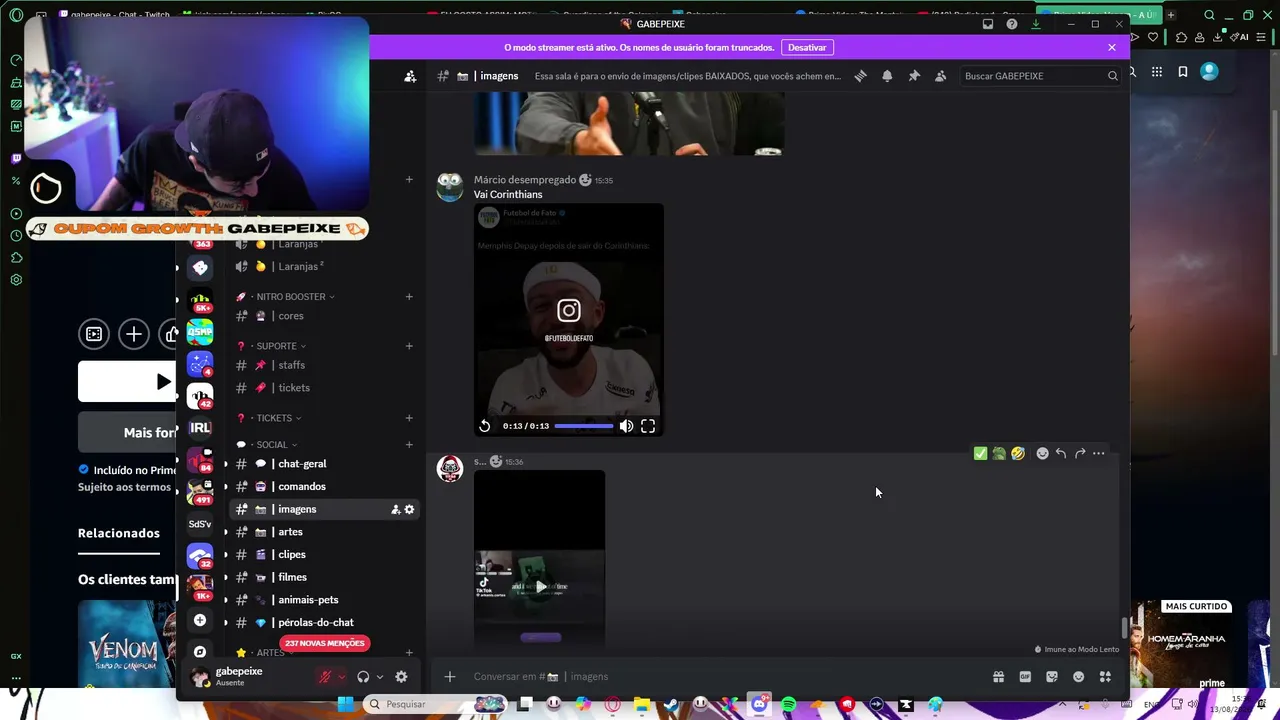
Task: Mute the Corinthians video volume icon
Action: tap(626, 426)
